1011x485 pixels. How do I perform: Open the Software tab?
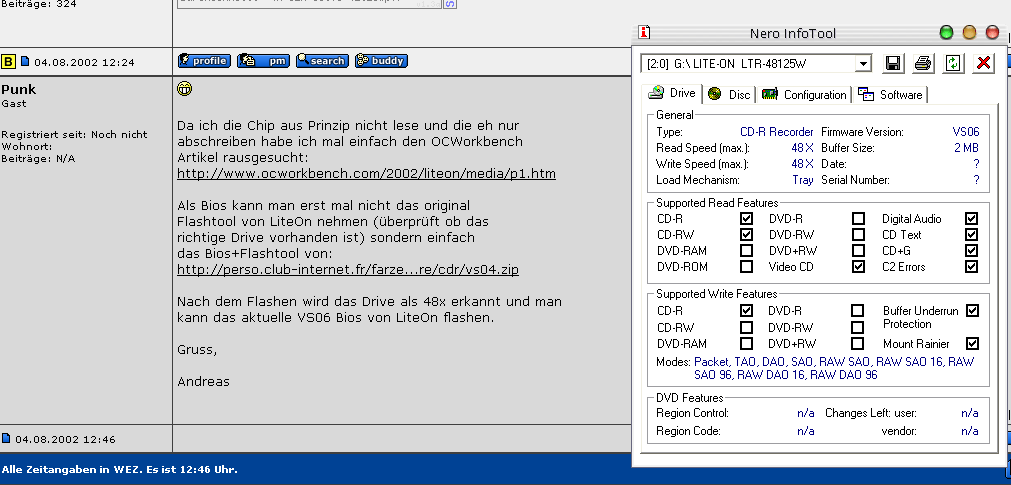(890, 95)
